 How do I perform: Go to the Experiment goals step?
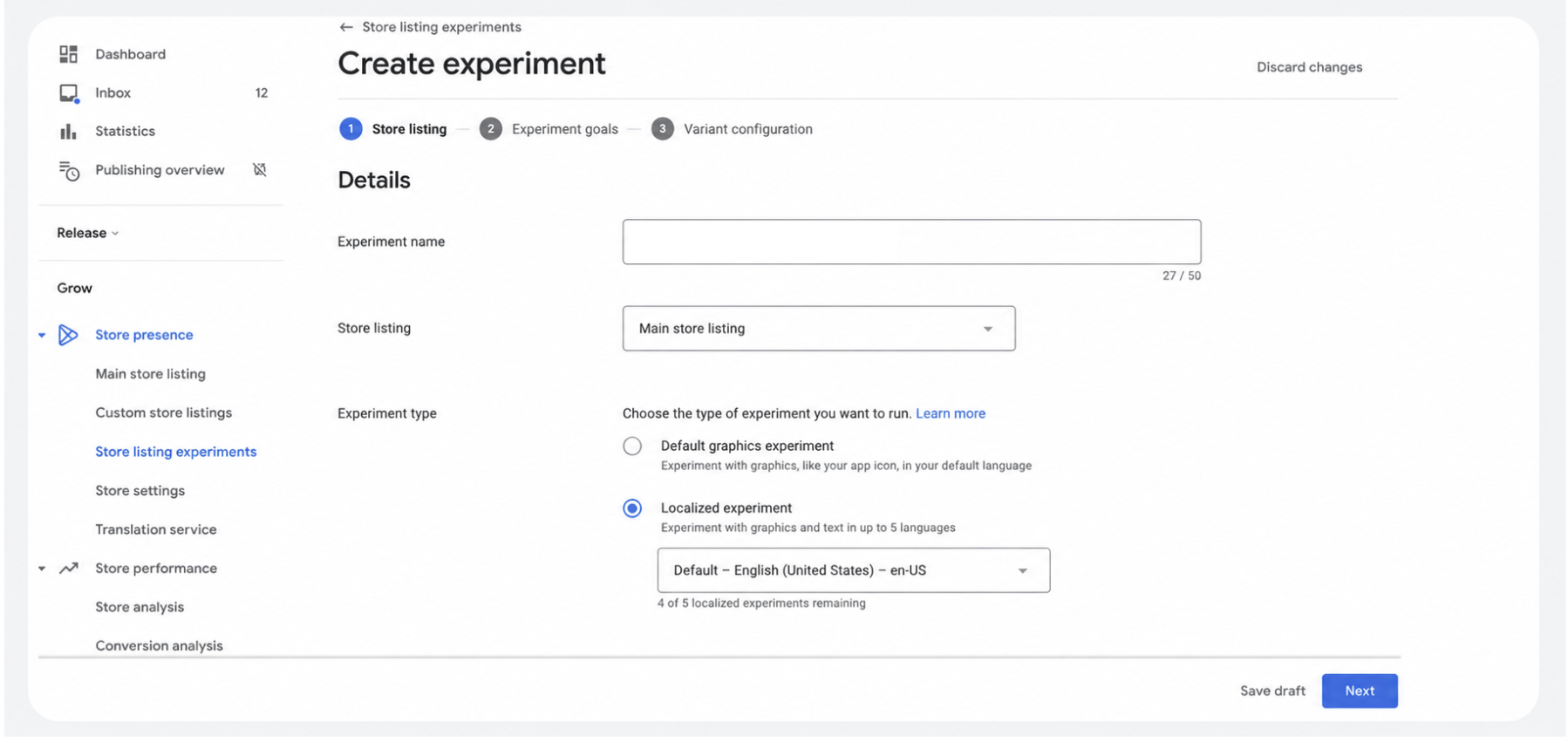(549, 129)
